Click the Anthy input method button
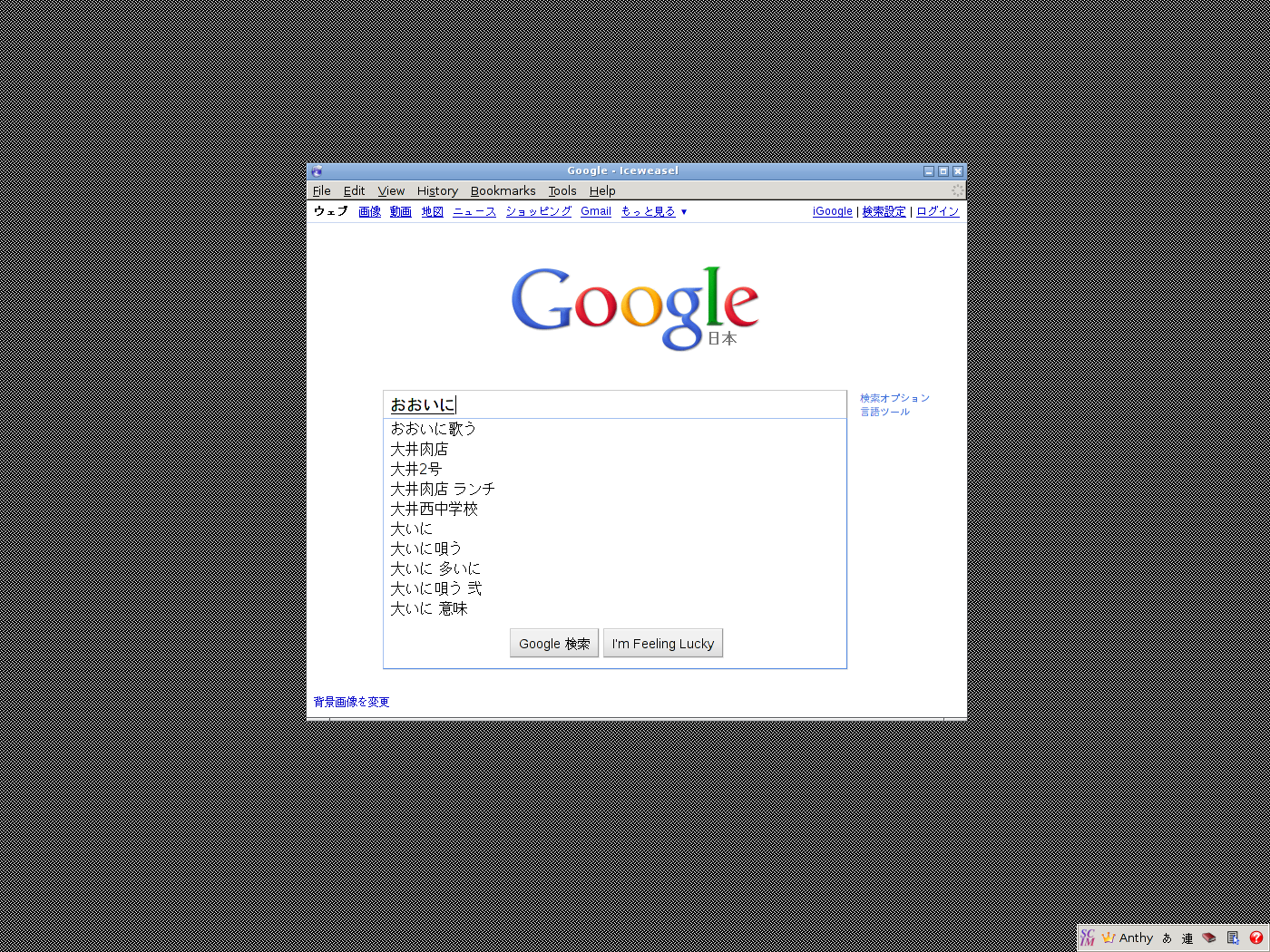The image size is (1270, 952). pyautogui.click(x=1128, y=937)
